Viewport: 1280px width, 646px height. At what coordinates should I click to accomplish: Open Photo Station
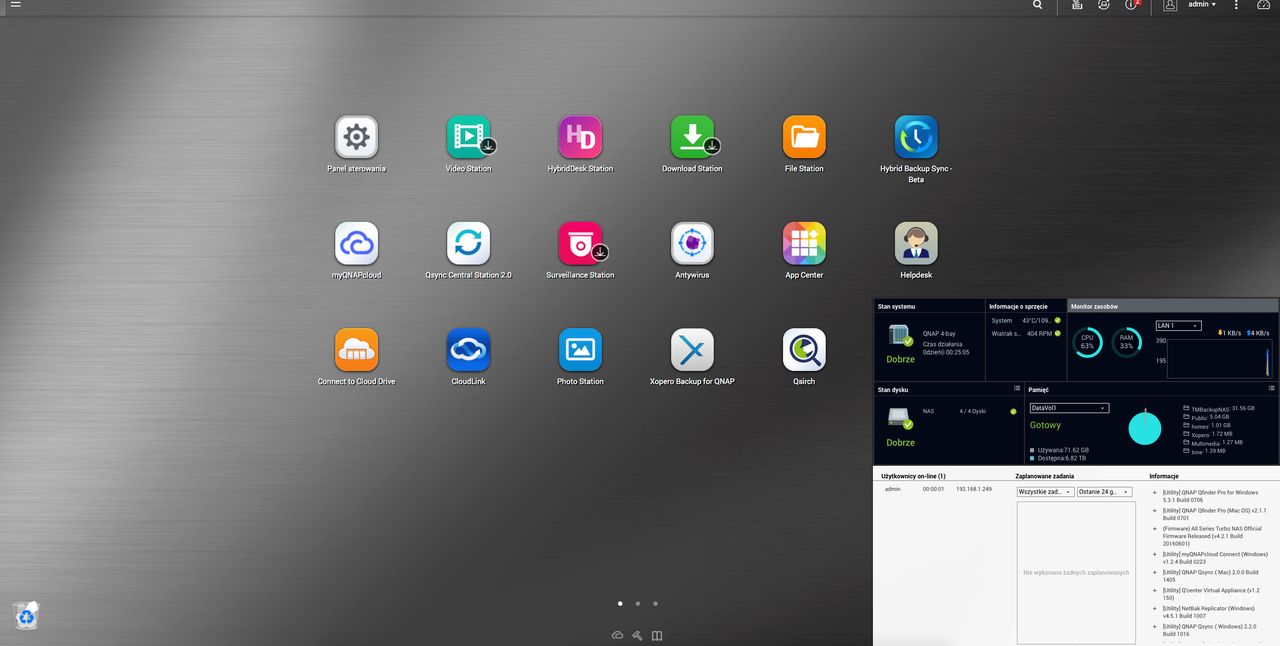[580, 350]
